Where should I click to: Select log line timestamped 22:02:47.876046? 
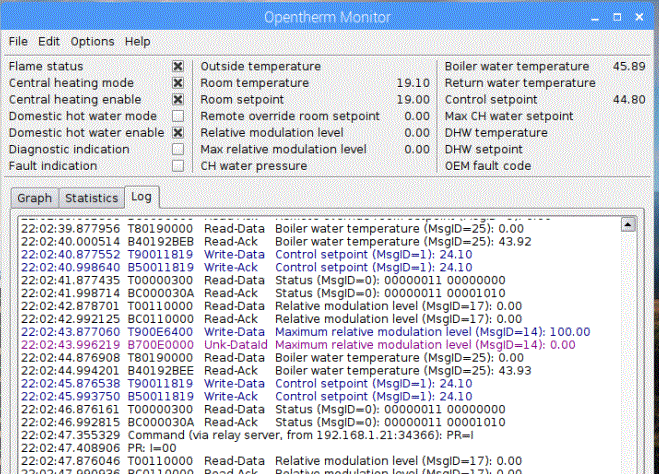click(x=272, y=461)
